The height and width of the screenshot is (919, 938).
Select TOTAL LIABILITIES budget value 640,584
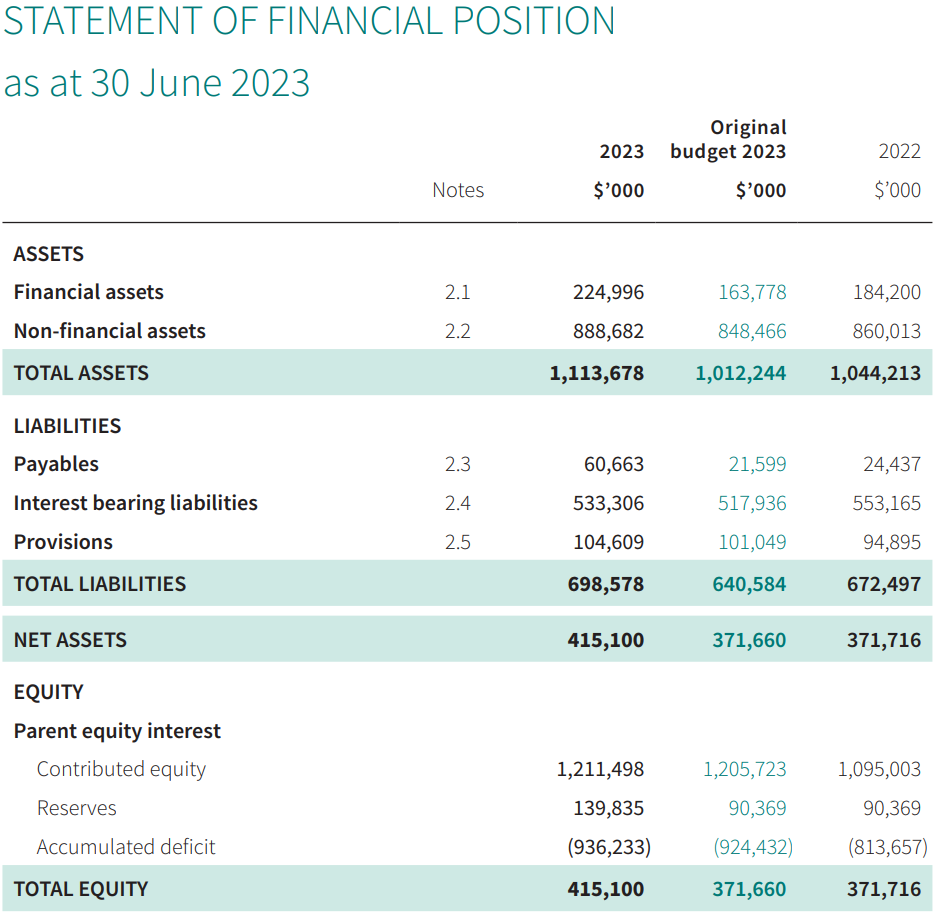point(749,584)
